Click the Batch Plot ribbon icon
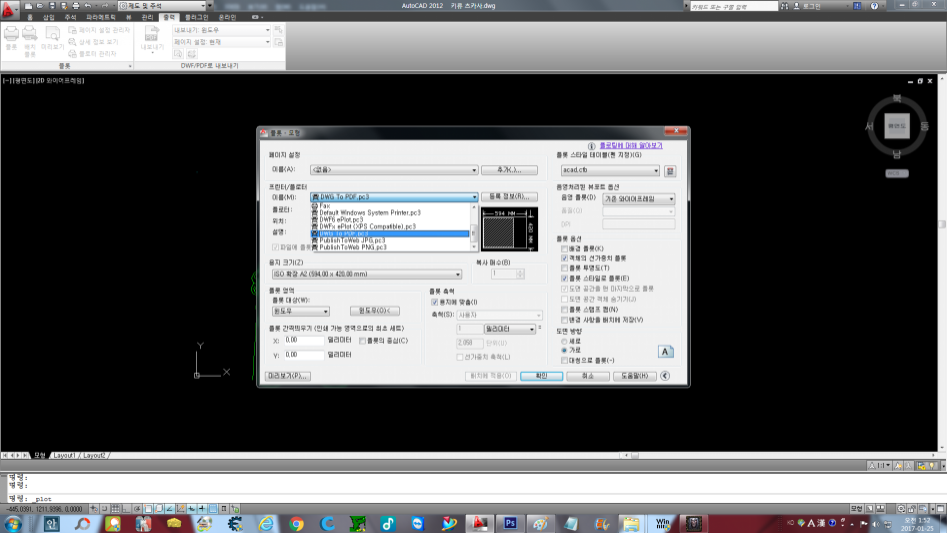The height and width of the screenshot is (533, 947). coord(30,34)
